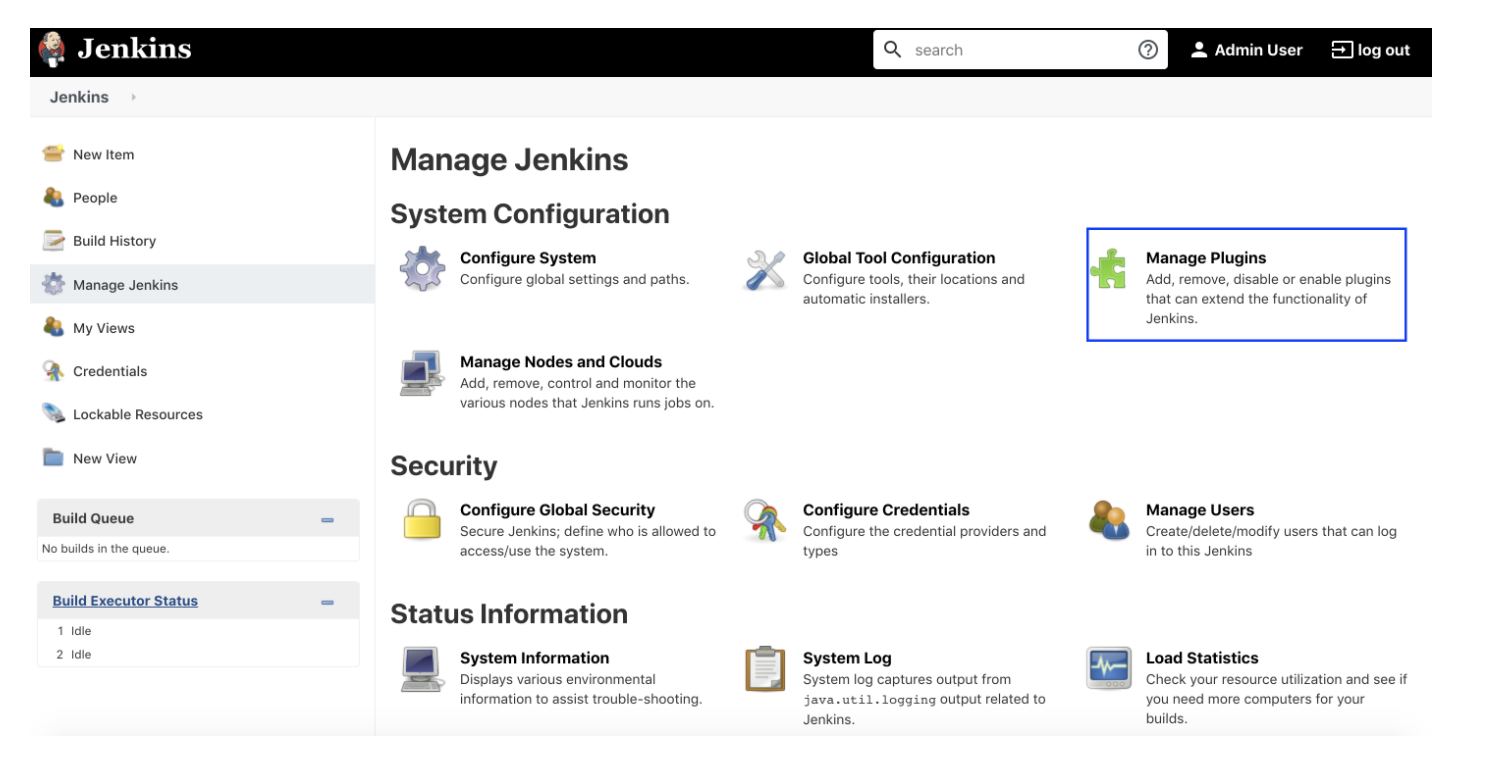Click the Credentials keys icon in sidebar
Image resolution: width=1494 pixels, height=778 pixels.
(53, 371)
